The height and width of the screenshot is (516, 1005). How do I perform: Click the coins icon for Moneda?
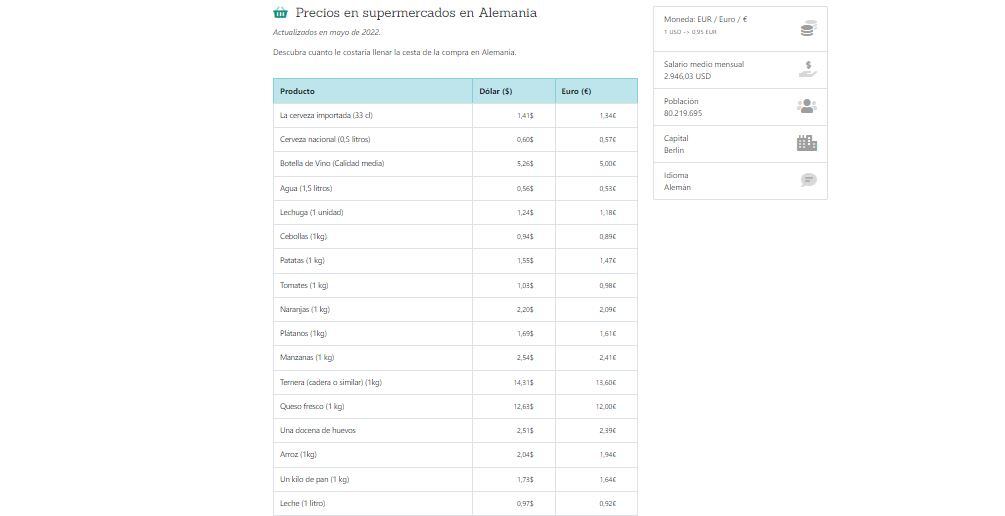[x=807, y=29]
